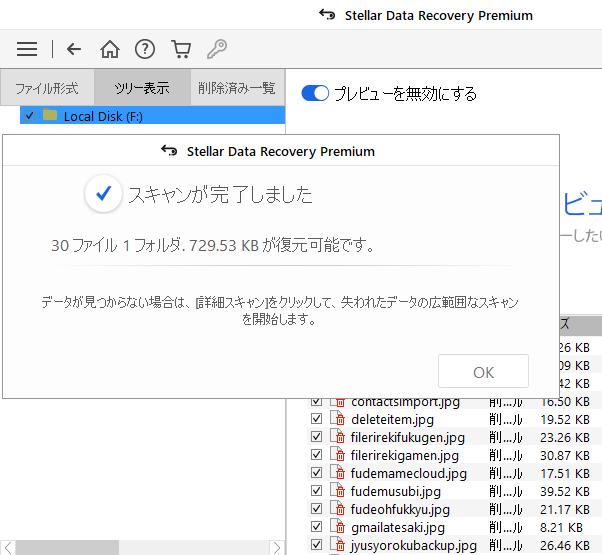The height and width of the screenshot is (555, 602).
Task: Click the deleteitem.jpg file icon
Action: 339,420
